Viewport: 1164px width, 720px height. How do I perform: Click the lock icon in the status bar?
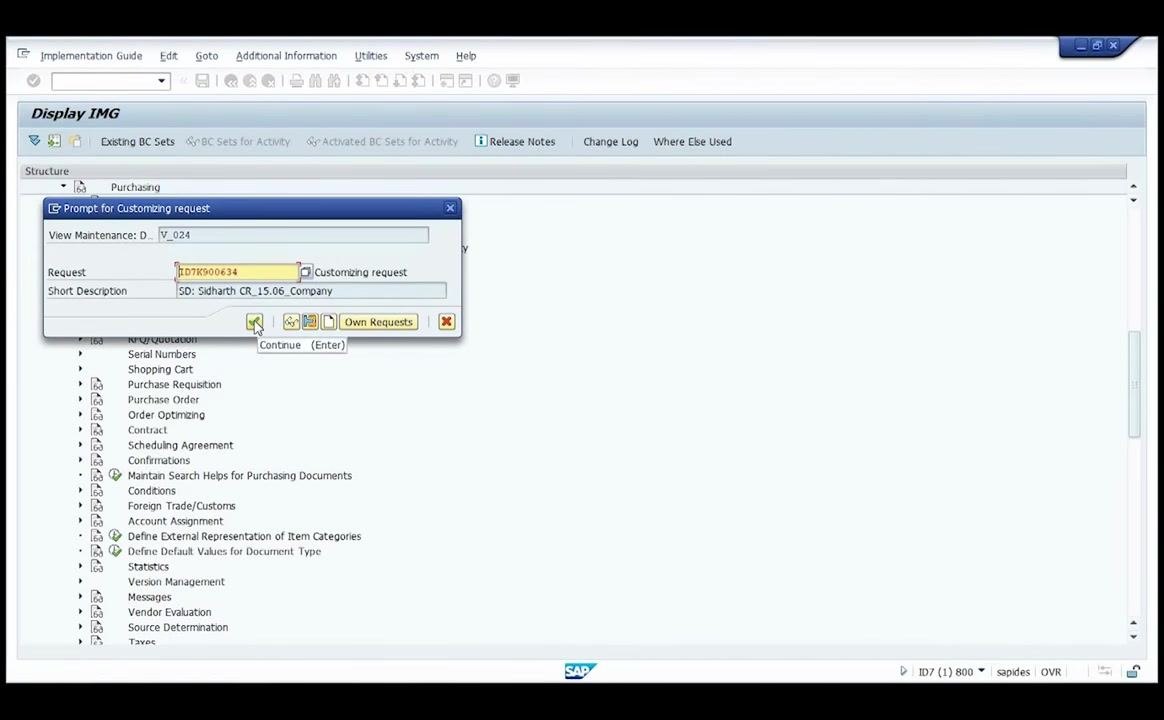(x=1133, y=672)
